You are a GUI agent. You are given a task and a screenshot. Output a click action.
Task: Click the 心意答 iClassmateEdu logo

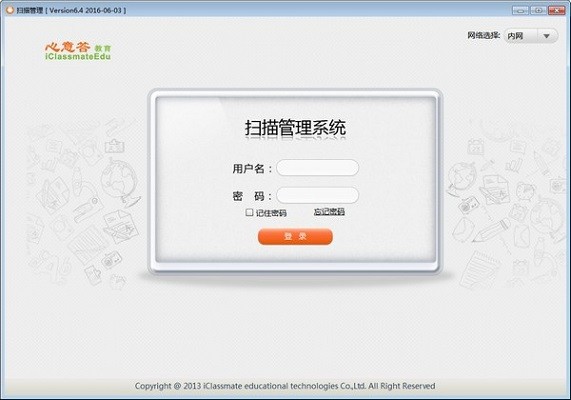pos(78,51)
